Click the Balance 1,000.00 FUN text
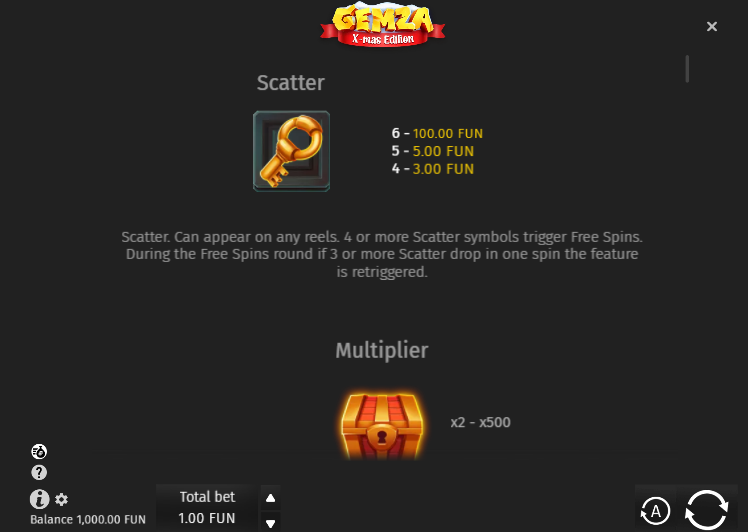Screen dimensions: 748x532 click(88, 520)
